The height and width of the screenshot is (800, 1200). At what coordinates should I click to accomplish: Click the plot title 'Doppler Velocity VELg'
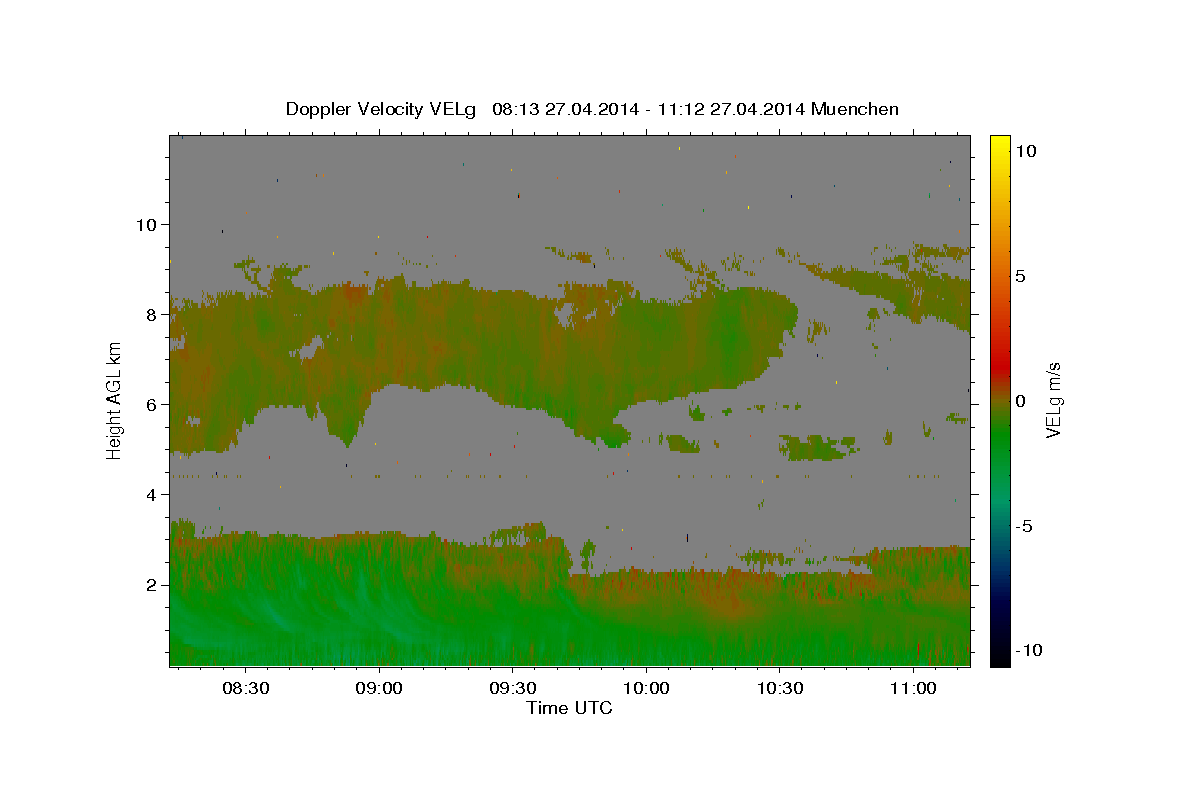tap(383, 109)
